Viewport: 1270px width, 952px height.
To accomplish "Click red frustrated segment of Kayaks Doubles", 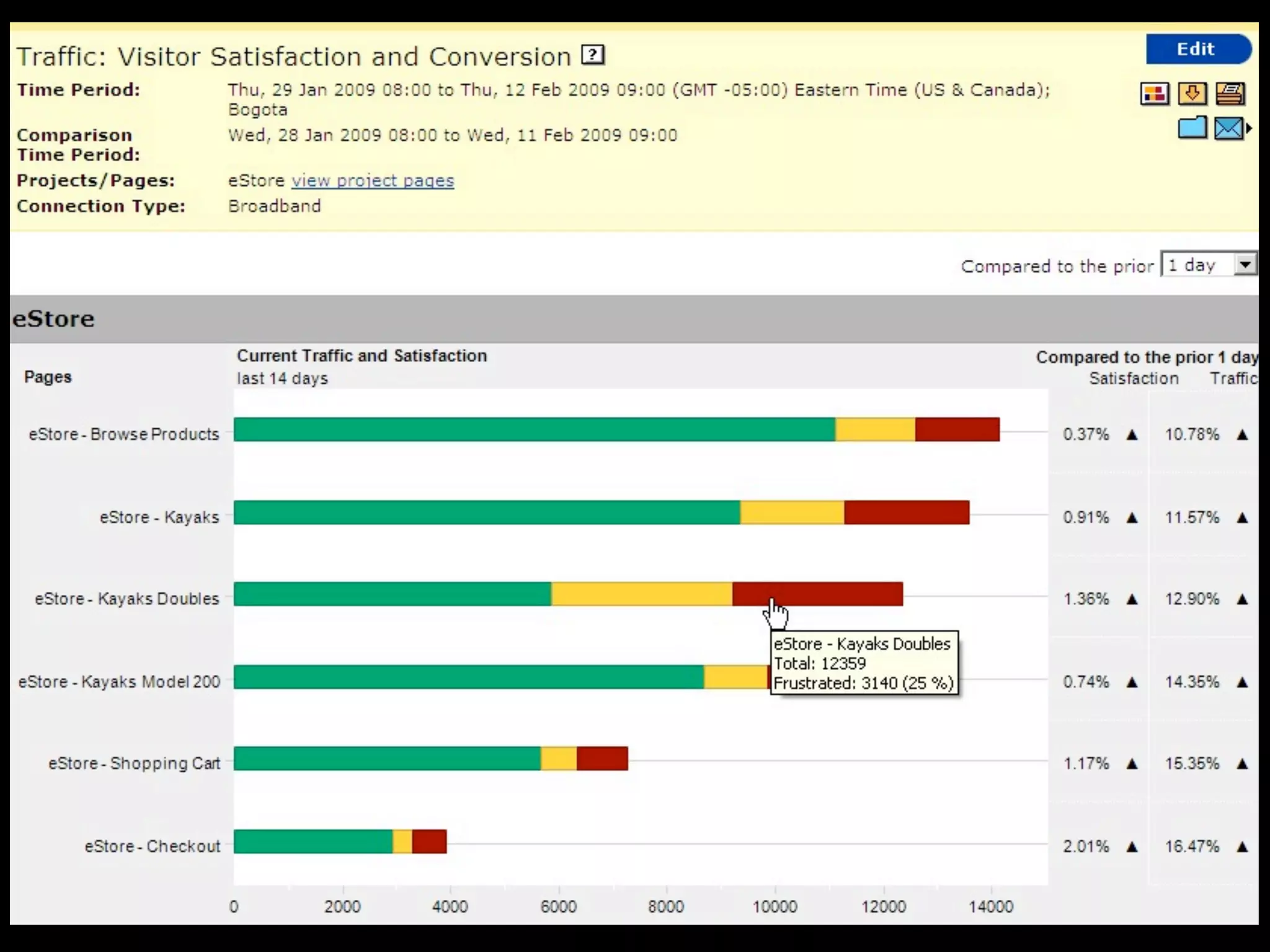I will [x=831, y=594].
